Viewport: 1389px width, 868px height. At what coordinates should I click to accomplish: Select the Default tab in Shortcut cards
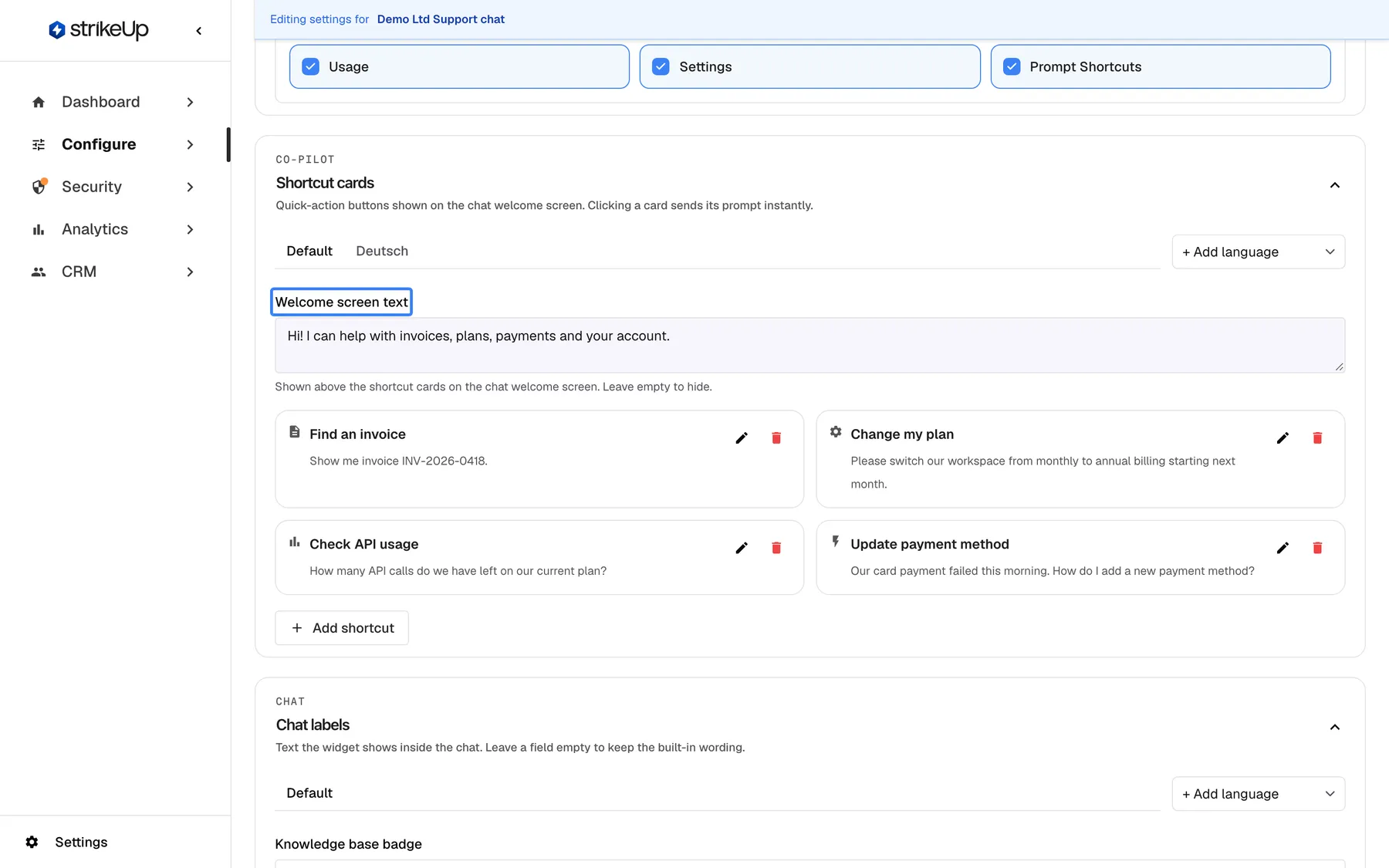309,251
